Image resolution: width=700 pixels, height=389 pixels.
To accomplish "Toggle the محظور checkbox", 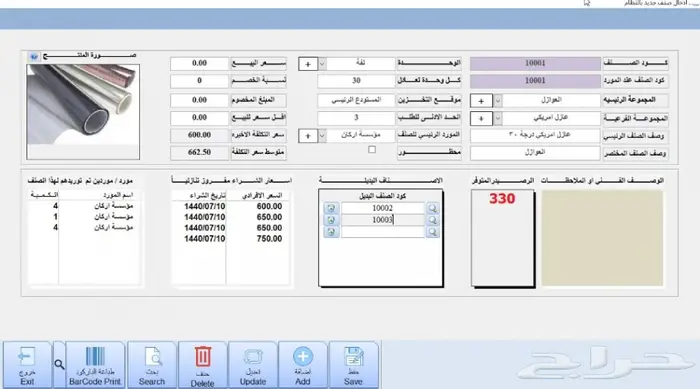I will click(372, 150).
